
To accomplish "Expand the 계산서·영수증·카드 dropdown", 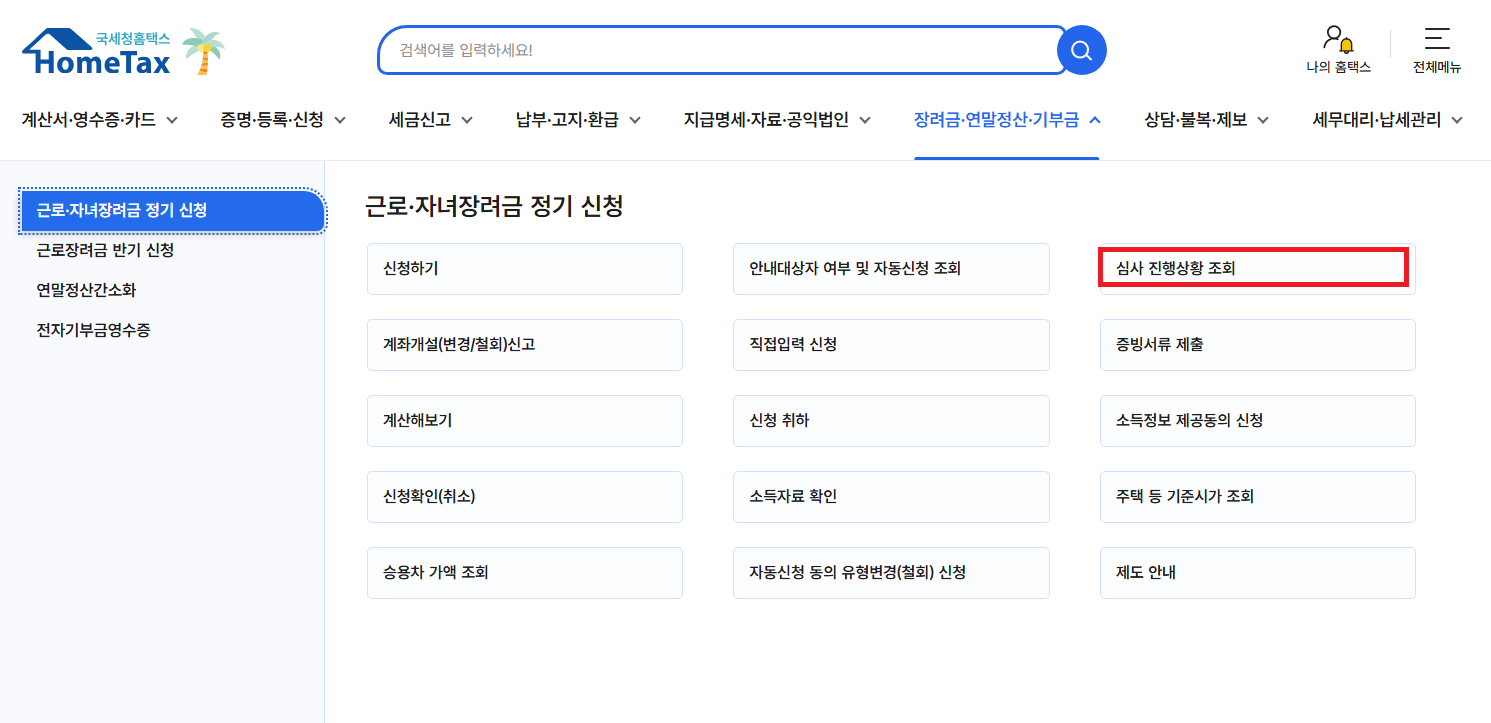I will [97, 118].
